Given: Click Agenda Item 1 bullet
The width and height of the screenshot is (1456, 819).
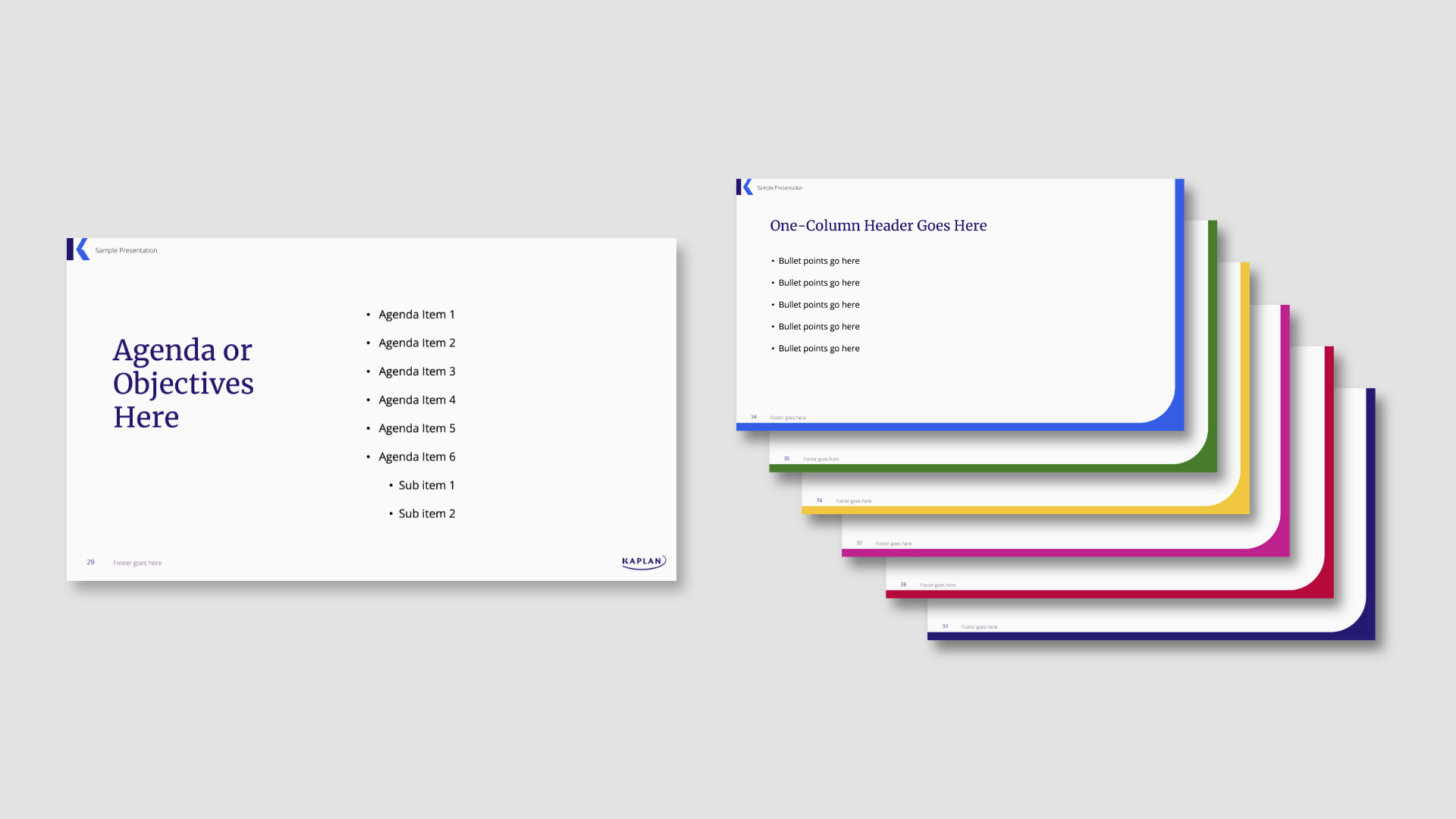Looking at the screenshot, I should (416, 315).
